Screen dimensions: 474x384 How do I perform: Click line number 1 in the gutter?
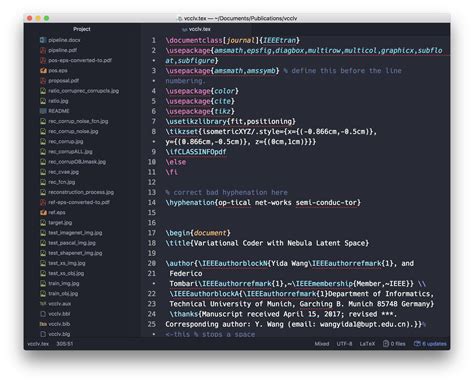tap(154, 40)
